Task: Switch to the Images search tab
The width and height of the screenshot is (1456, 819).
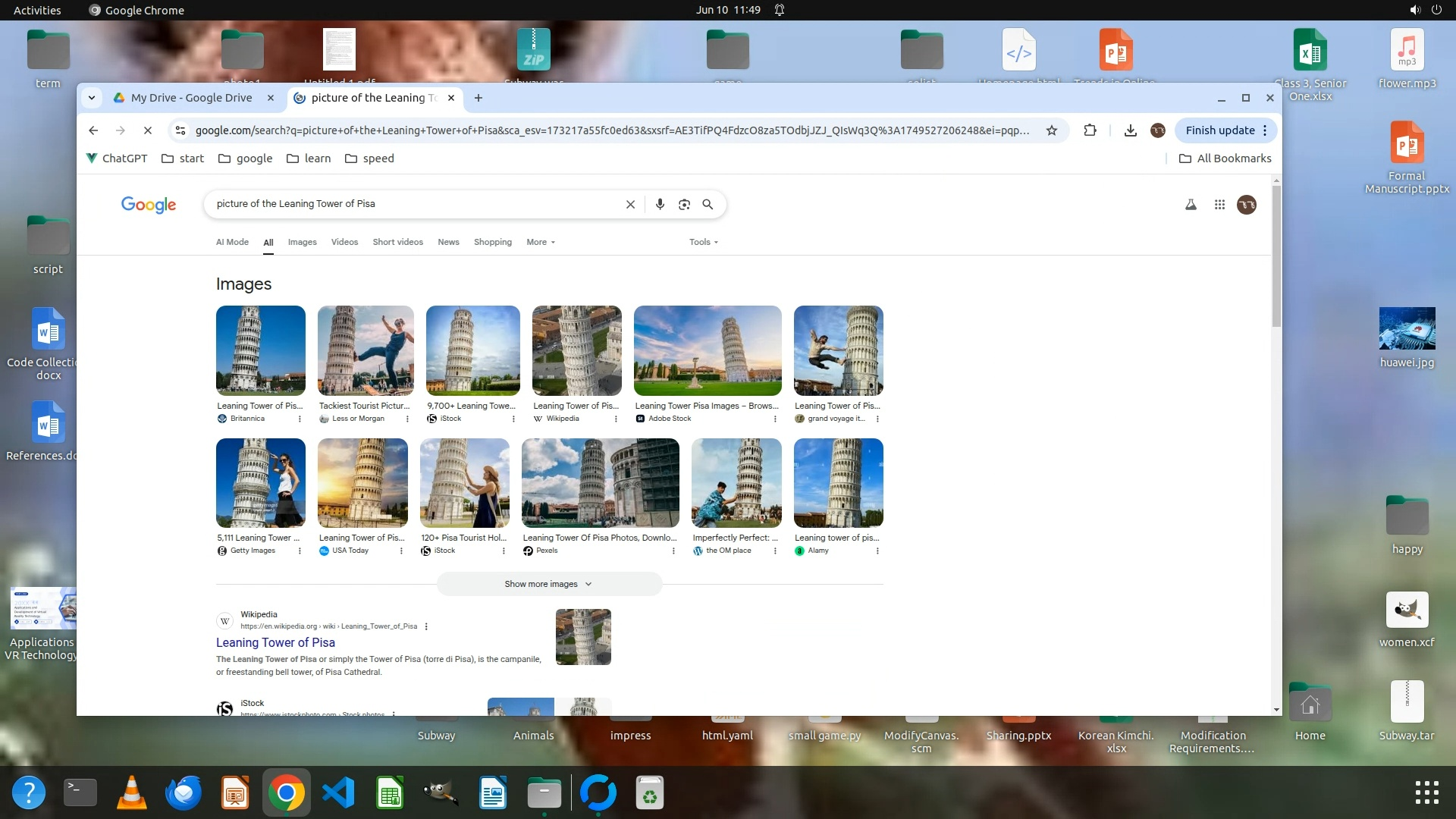Action: click(302, 242)
